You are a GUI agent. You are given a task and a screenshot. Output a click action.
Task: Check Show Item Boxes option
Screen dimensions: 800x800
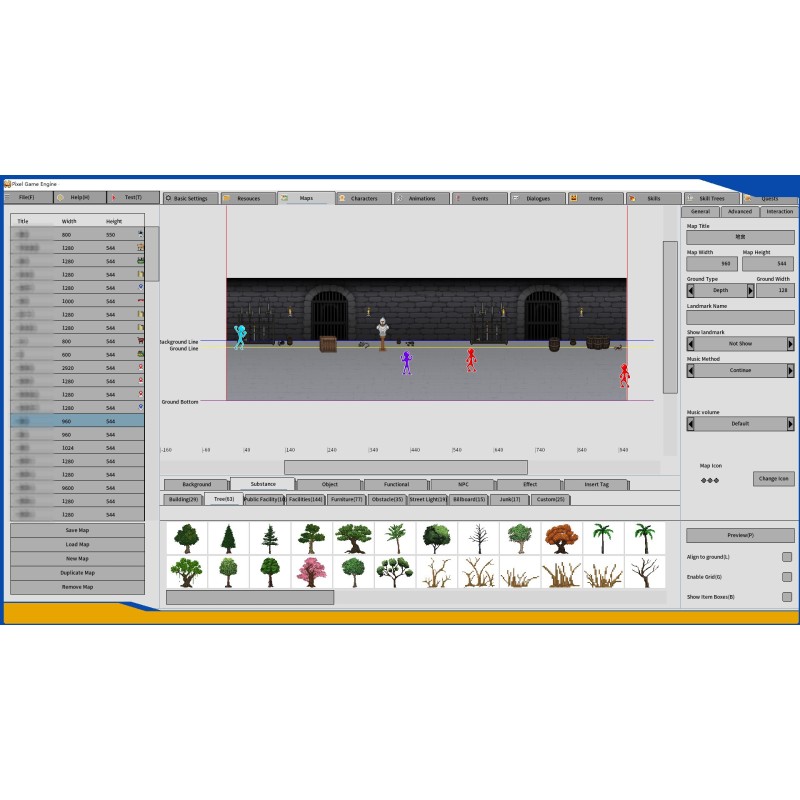[787, 597]
